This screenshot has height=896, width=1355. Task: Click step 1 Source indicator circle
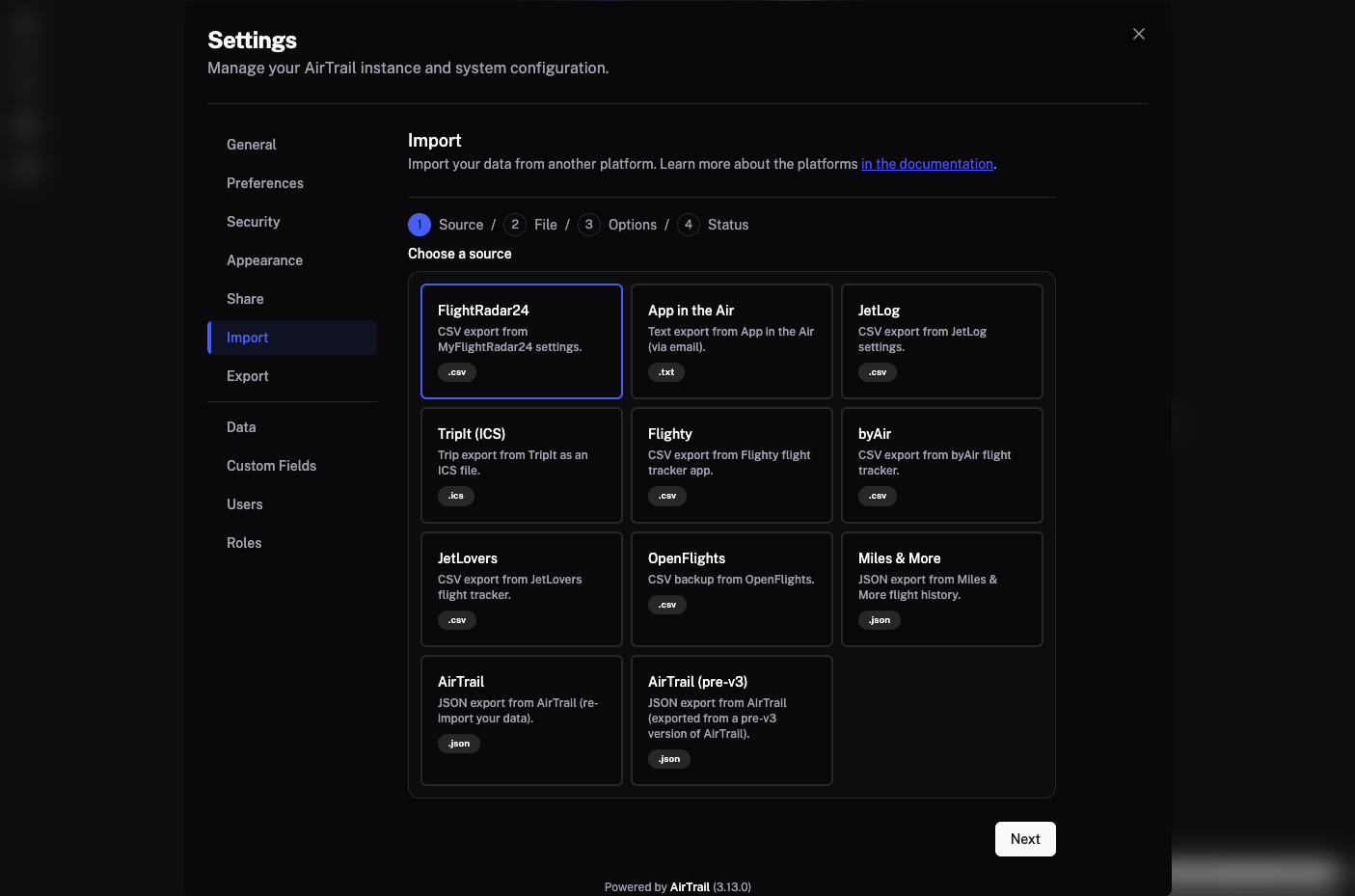(x=420, y=225)
